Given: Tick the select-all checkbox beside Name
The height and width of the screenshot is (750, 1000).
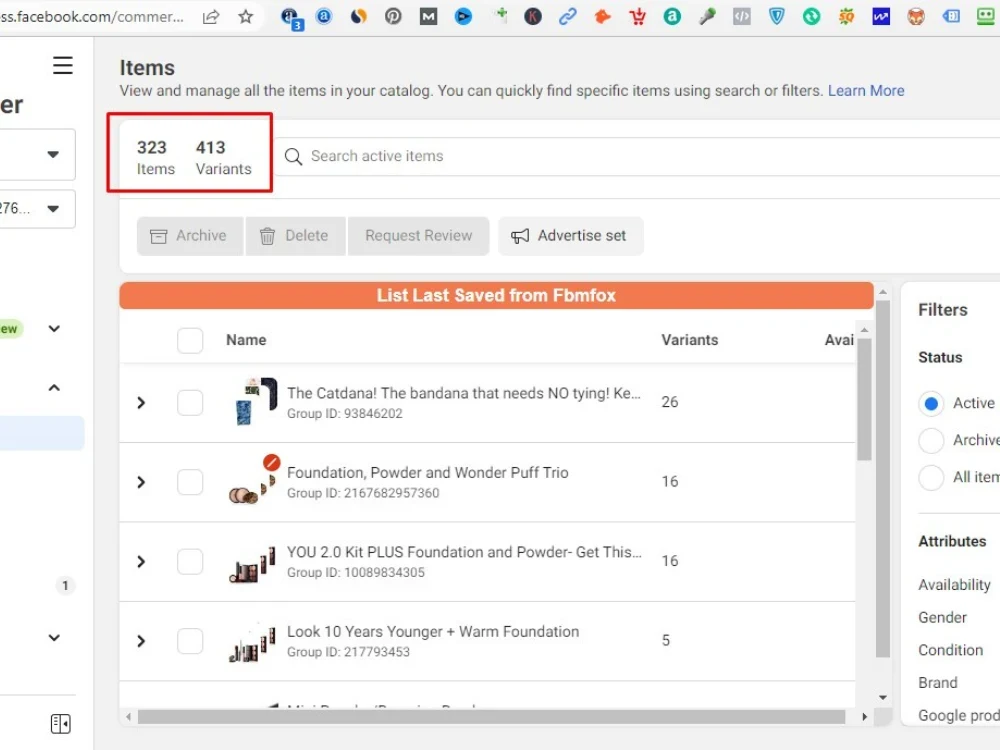Looking at the screenshot, I should point(190,341).
